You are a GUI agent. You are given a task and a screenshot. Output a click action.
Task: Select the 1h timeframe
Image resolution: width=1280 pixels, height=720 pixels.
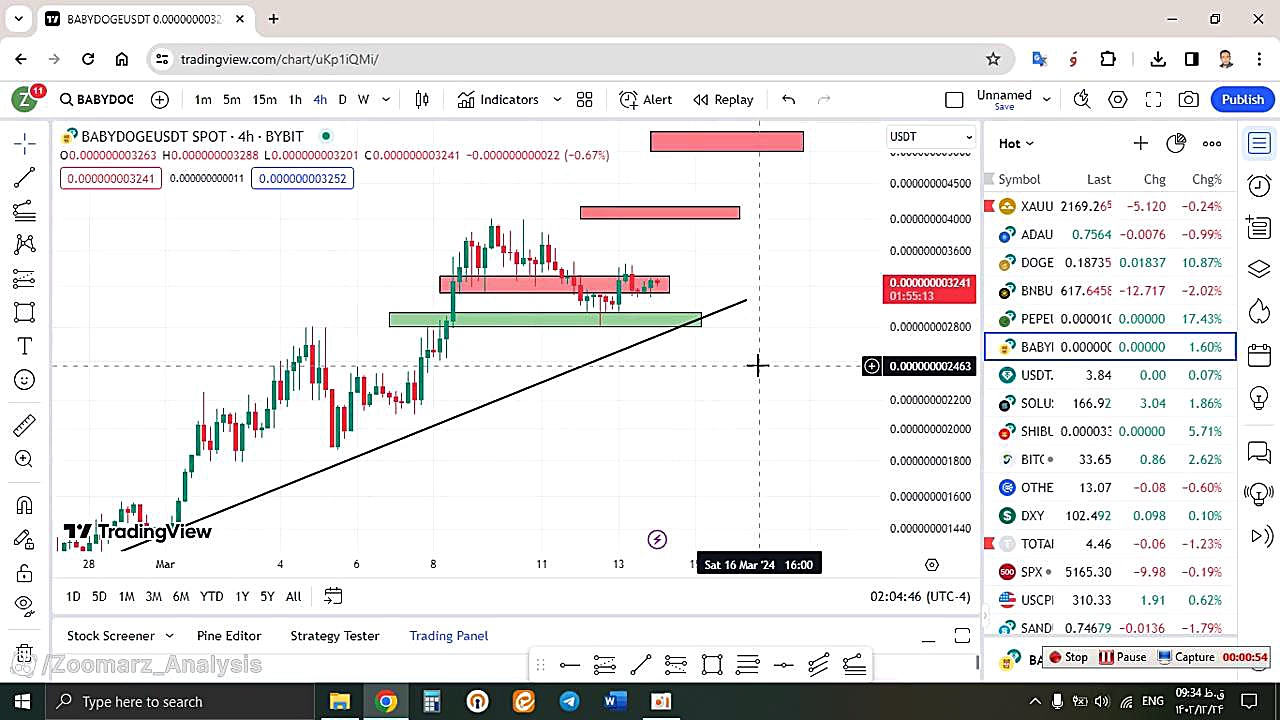pyautogui.click(x=295, y=100)
